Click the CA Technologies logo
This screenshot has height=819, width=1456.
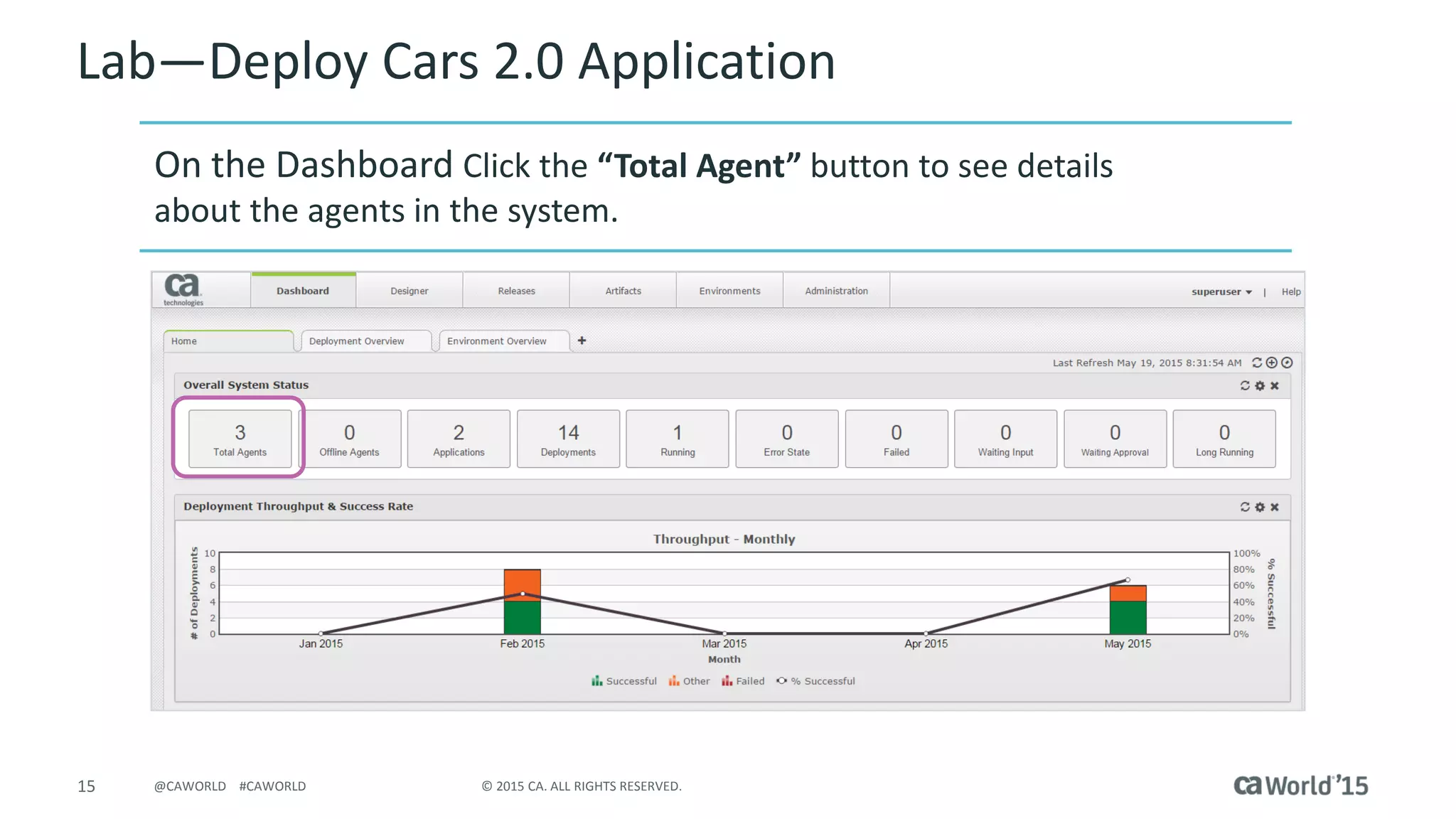(183, 290)
